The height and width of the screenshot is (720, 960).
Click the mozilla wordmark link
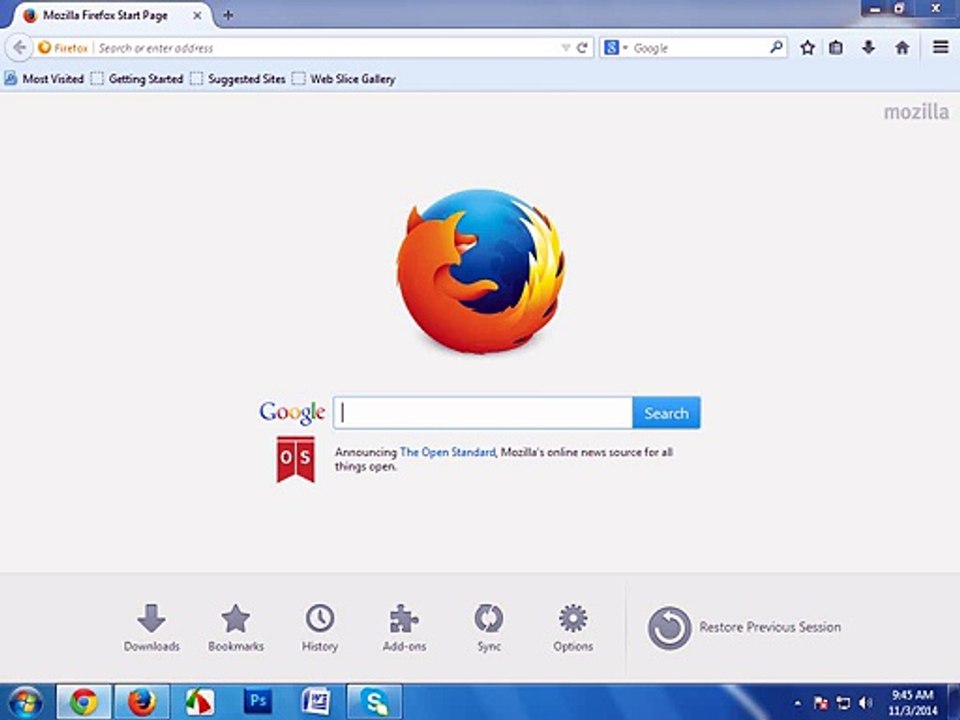(x=916, y=111)
